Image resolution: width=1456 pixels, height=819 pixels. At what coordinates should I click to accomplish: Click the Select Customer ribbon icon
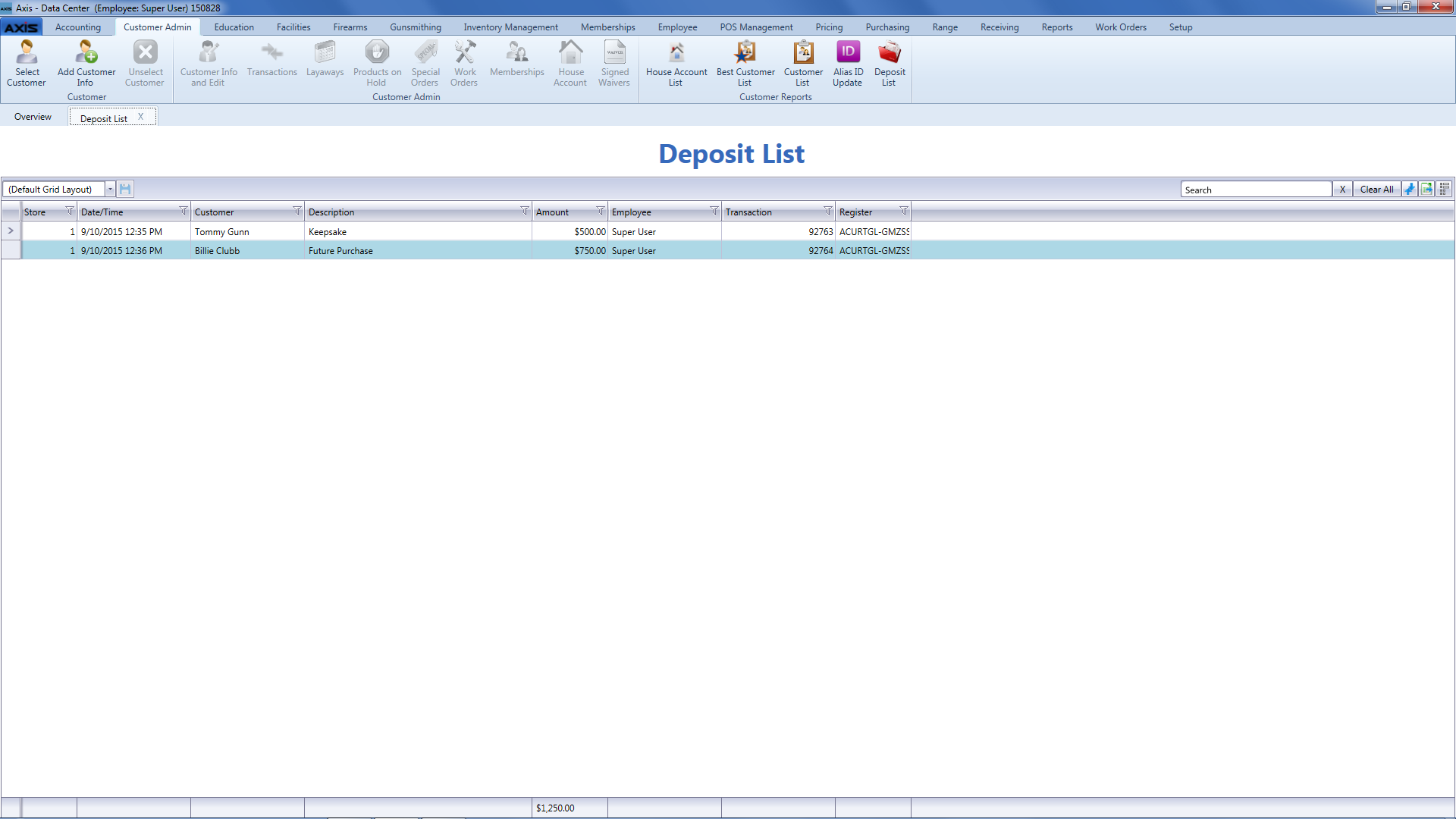coord(27,64)
